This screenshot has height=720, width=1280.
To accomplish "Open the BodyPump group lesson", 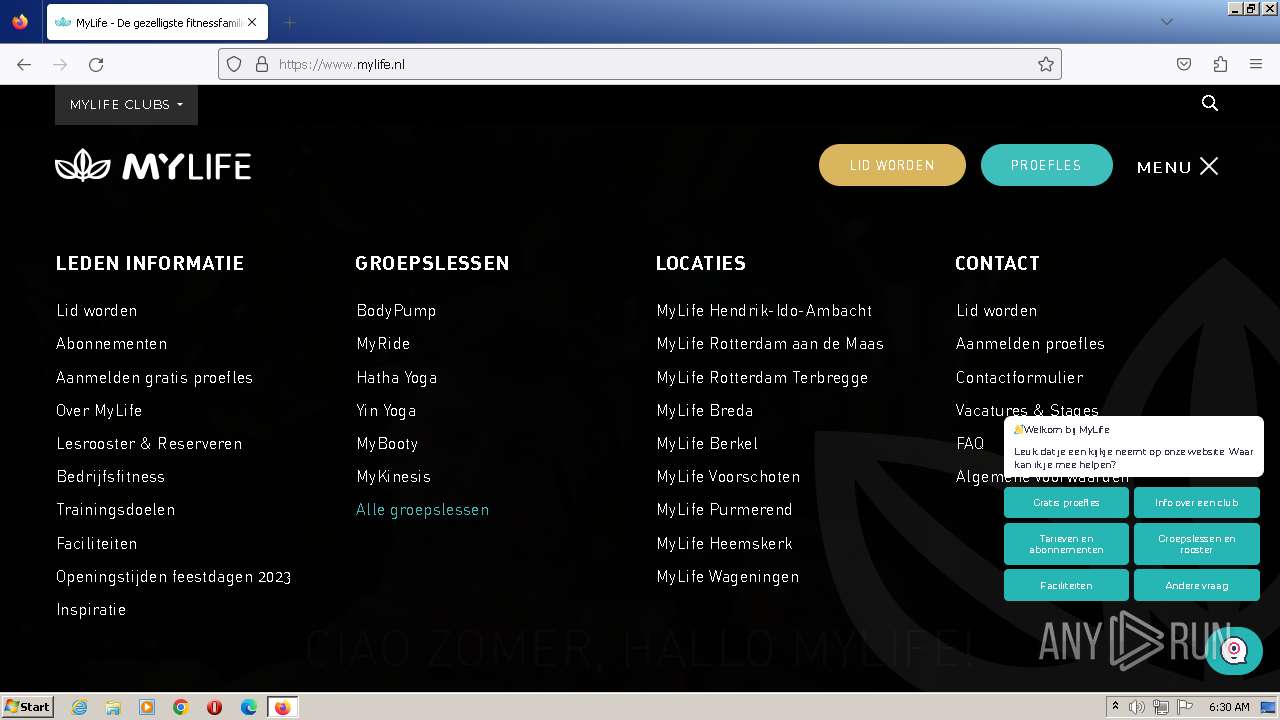I will click(x=396, y=310).
